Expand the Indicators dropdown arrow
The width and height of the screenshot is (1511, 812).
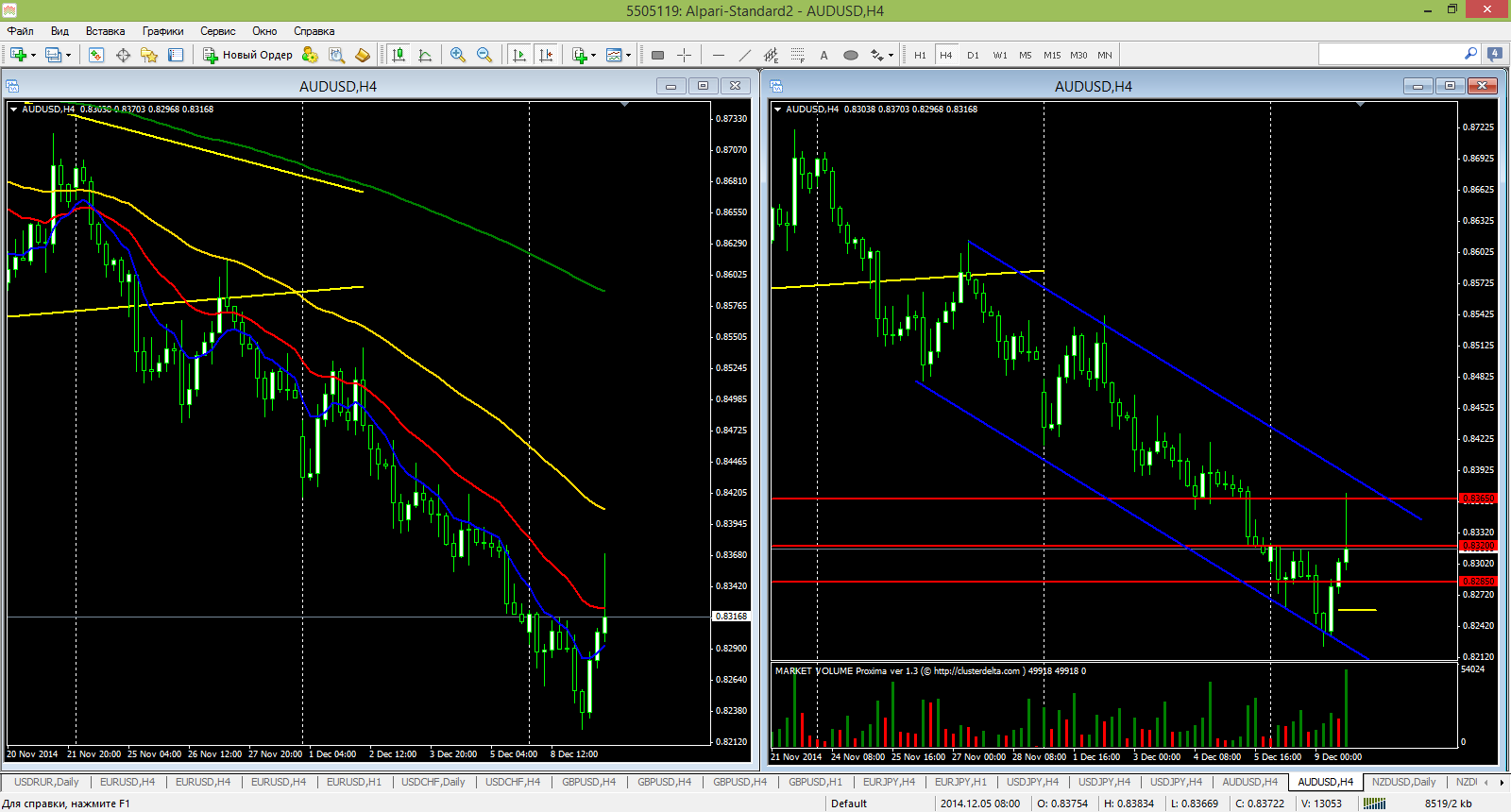click(x=593, y=56)
